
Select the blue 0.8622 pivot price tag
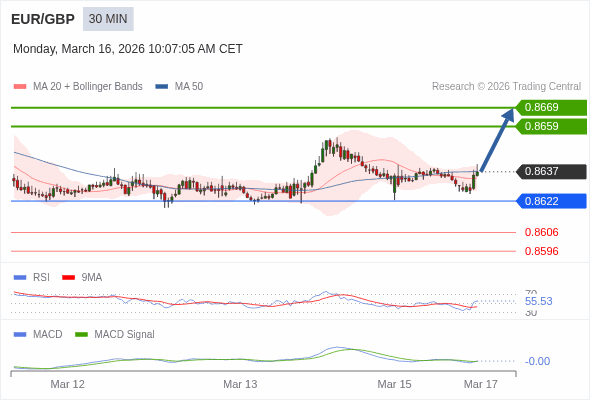(x=551, y=201)
